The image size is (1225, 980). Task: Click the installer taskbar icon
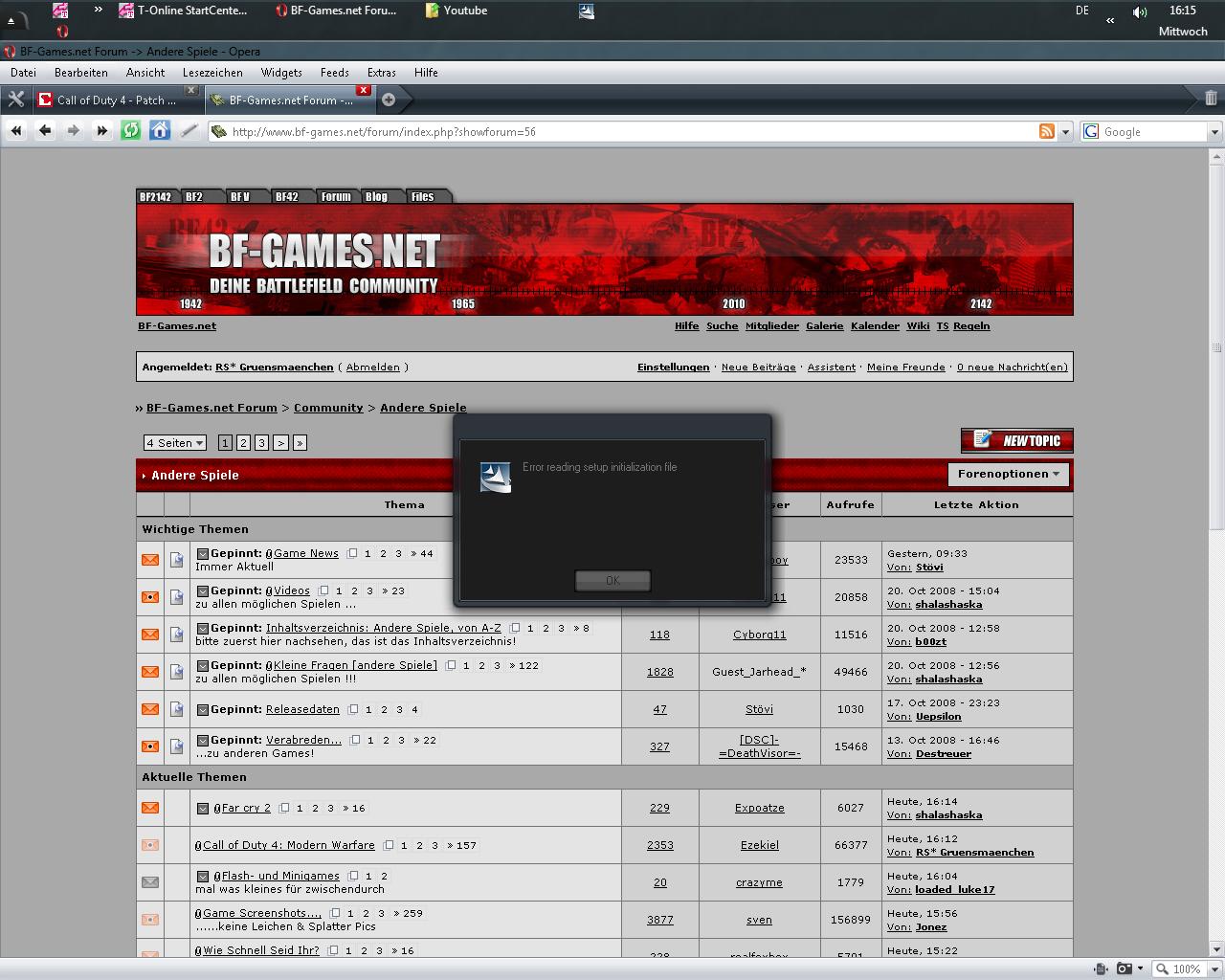(x=587, y=11)
